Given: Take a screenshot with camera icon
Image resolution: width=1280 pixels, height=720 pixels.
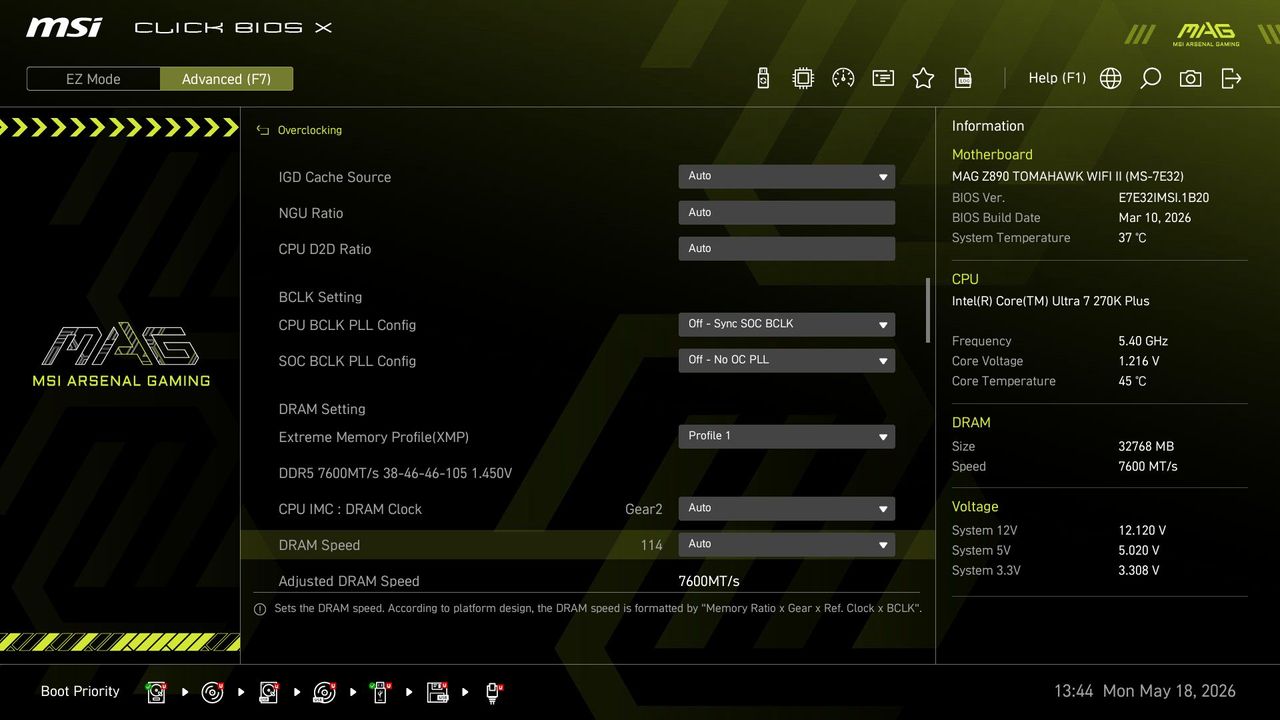Looking at the screenshot, I should pos(1191,78).
